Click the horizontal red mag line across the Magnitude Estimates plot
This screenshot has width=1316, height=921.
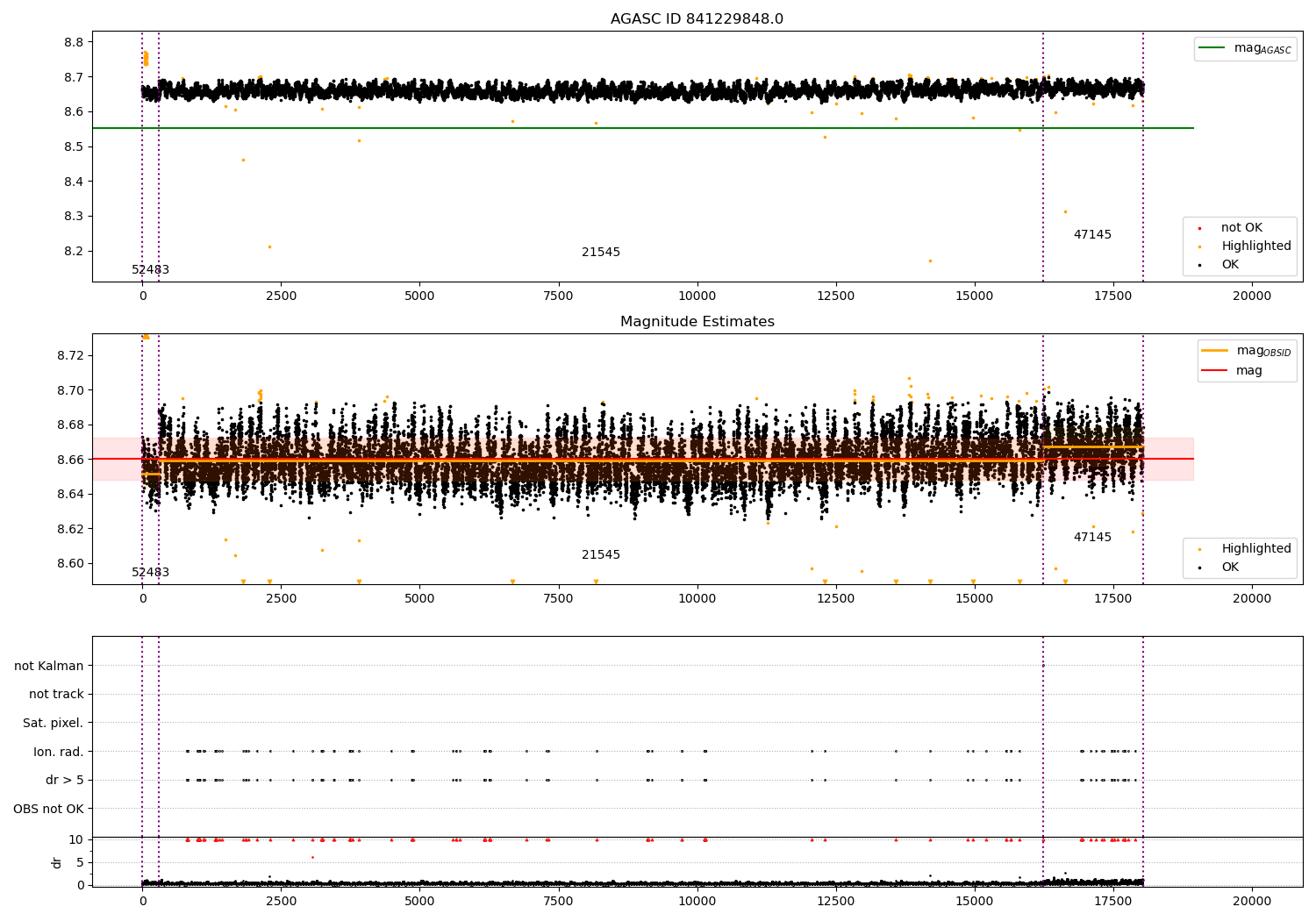(642, 459)
